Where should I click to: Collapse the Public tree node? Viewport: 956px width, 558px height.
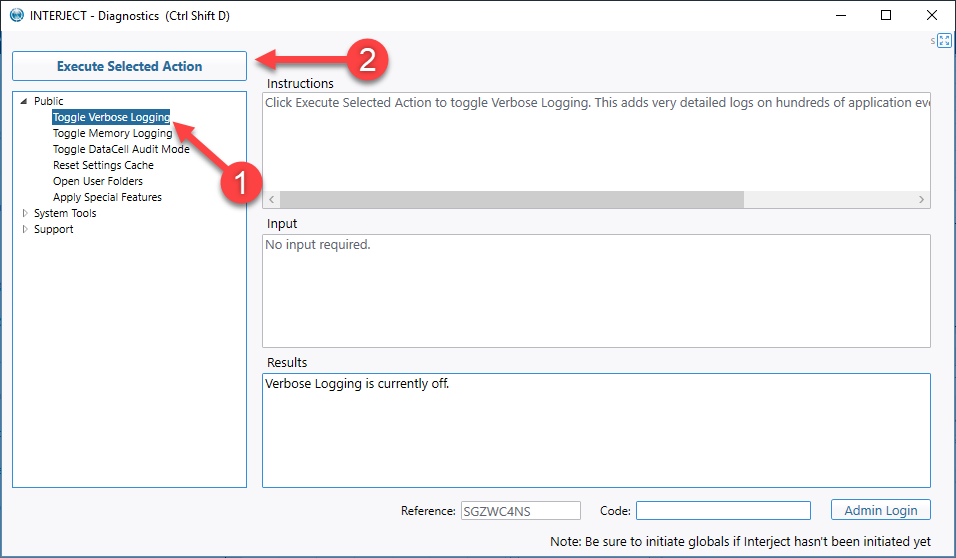click(x=24, y=101)
